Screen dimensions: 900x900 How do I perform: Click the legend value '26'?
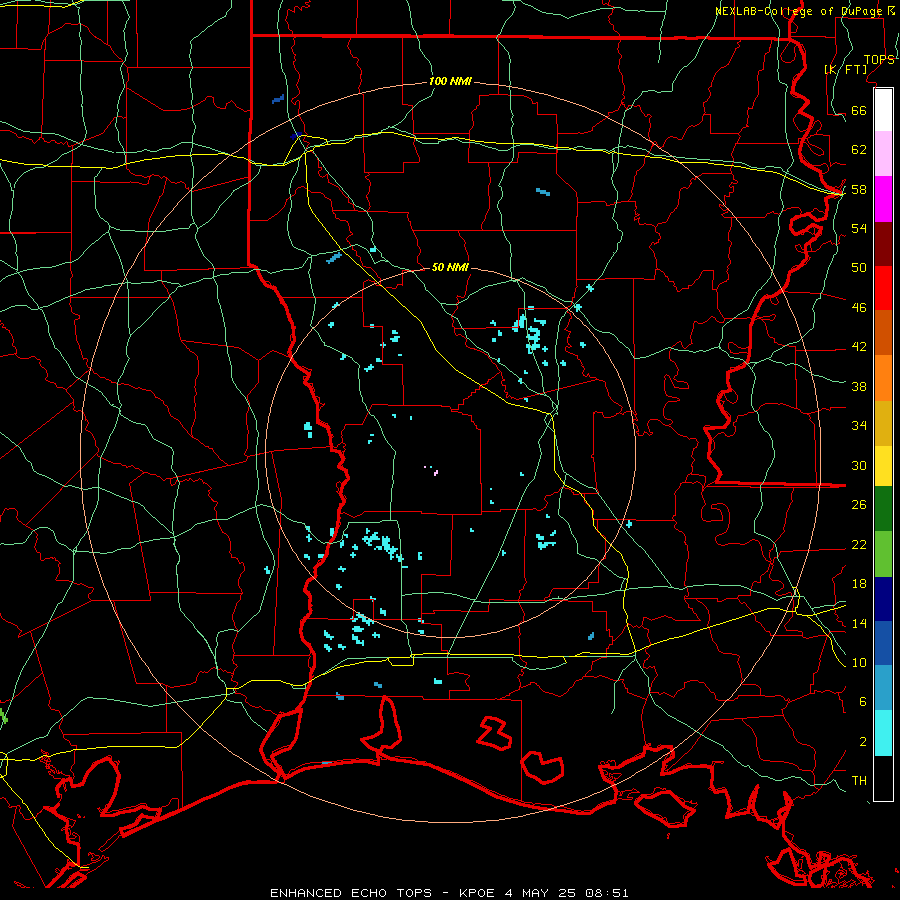[859, 505]
